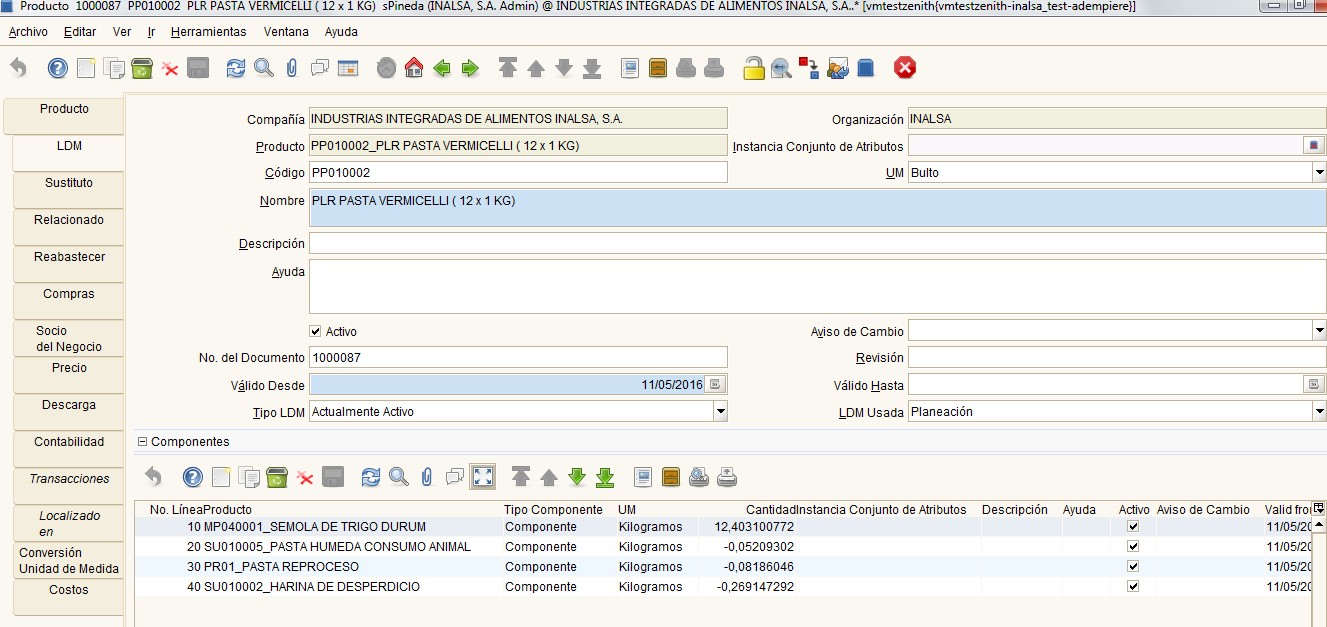Open Archived documents cabinet icon in main toolbar

[x=658, y=68]
